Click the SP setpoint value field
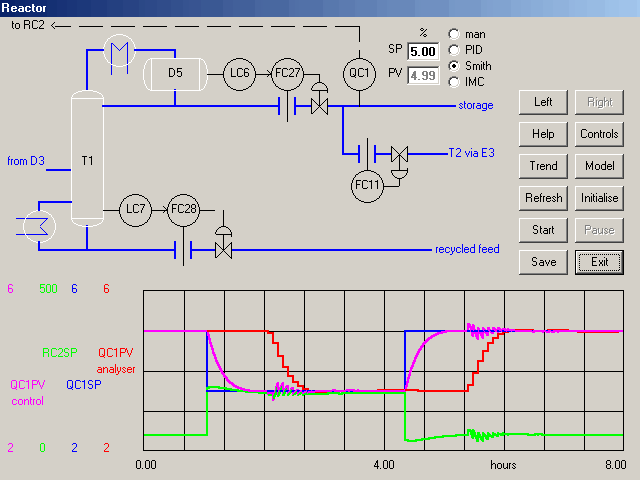The image size is (640, 480). pos(423,51)
